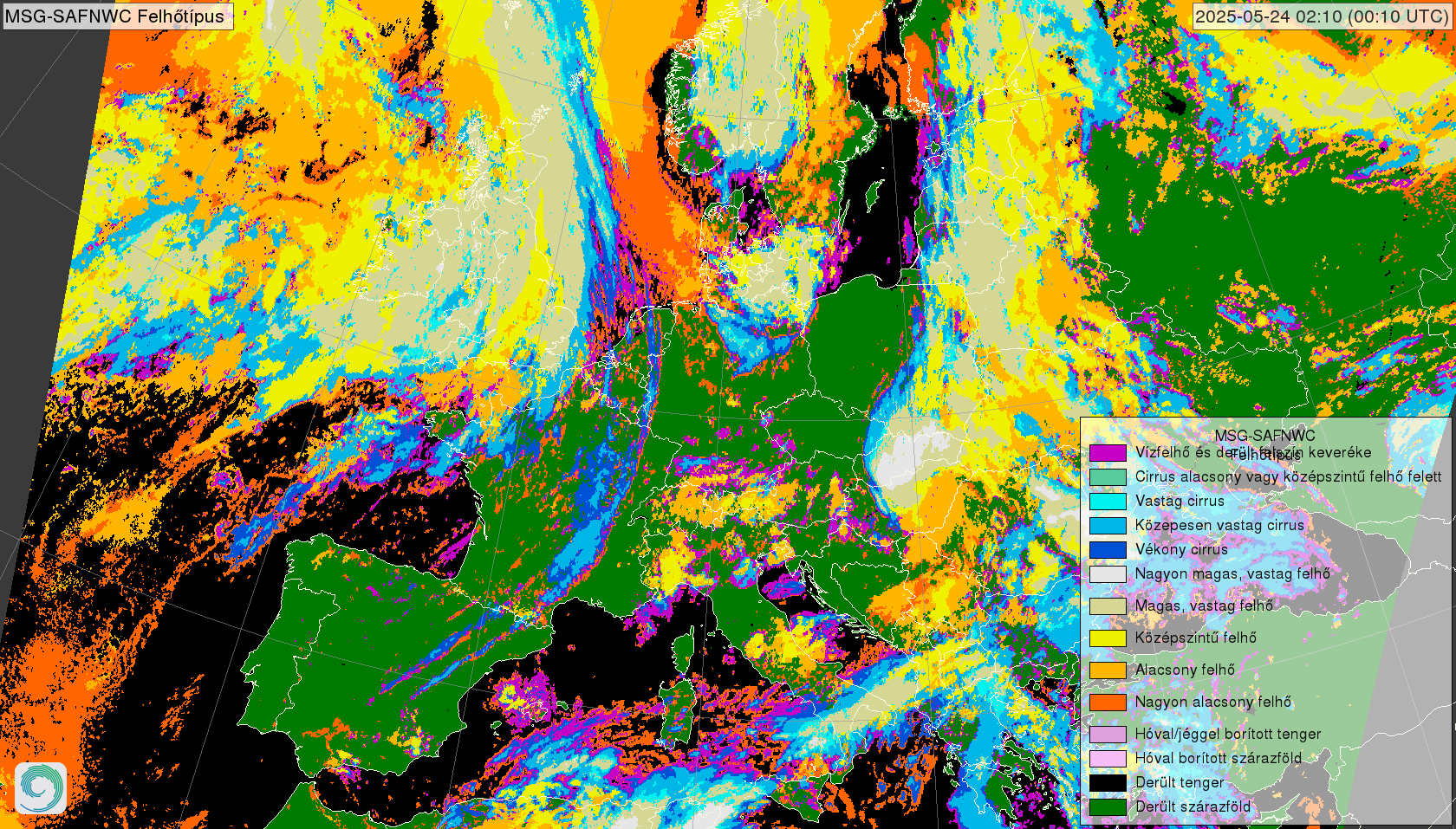This screenshot has height=829, width=1456.
Task: Click the legend text 'Vastag cirrus'
Action: pyautogui.click(x=1180, y=501)
